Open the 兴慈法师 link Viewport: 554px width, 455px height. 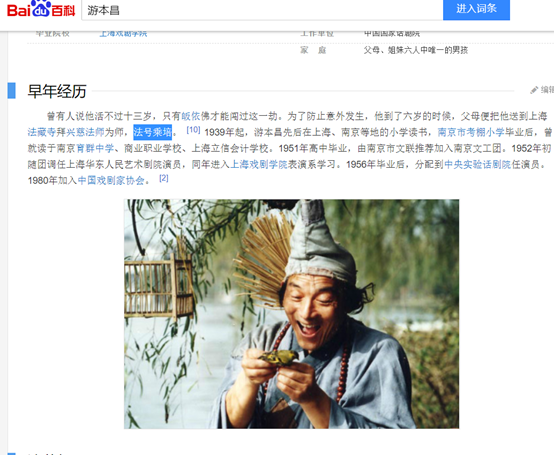(85, 132)
